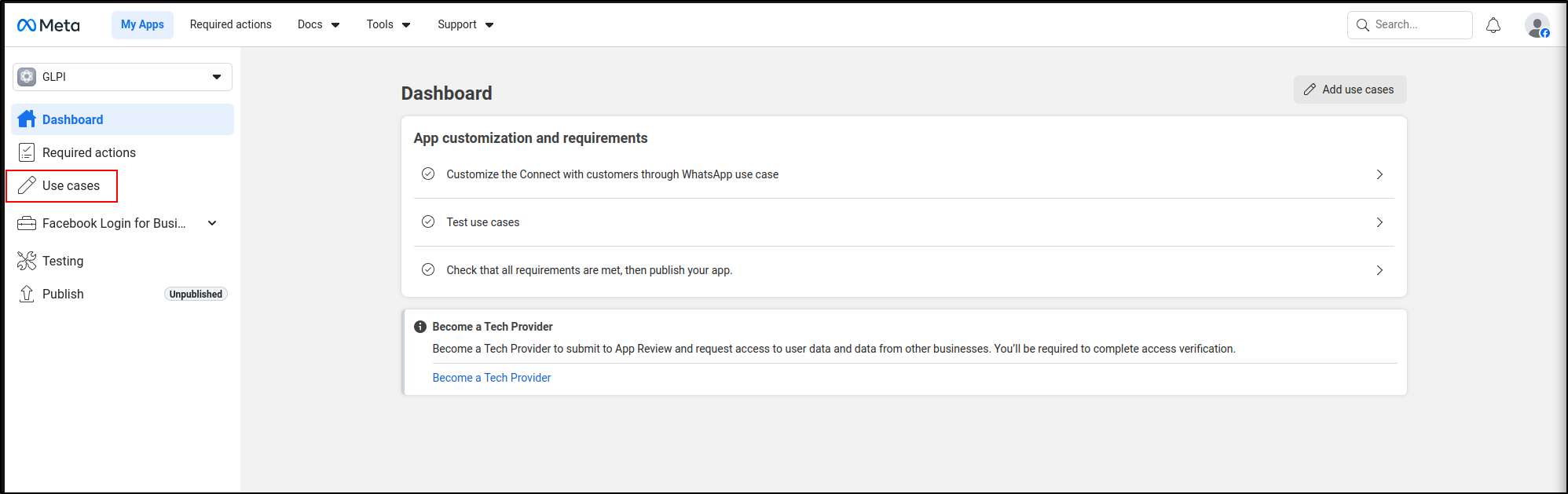Open the user profile avatar
Viewport: 1568px width, 494px height.
1537,25
